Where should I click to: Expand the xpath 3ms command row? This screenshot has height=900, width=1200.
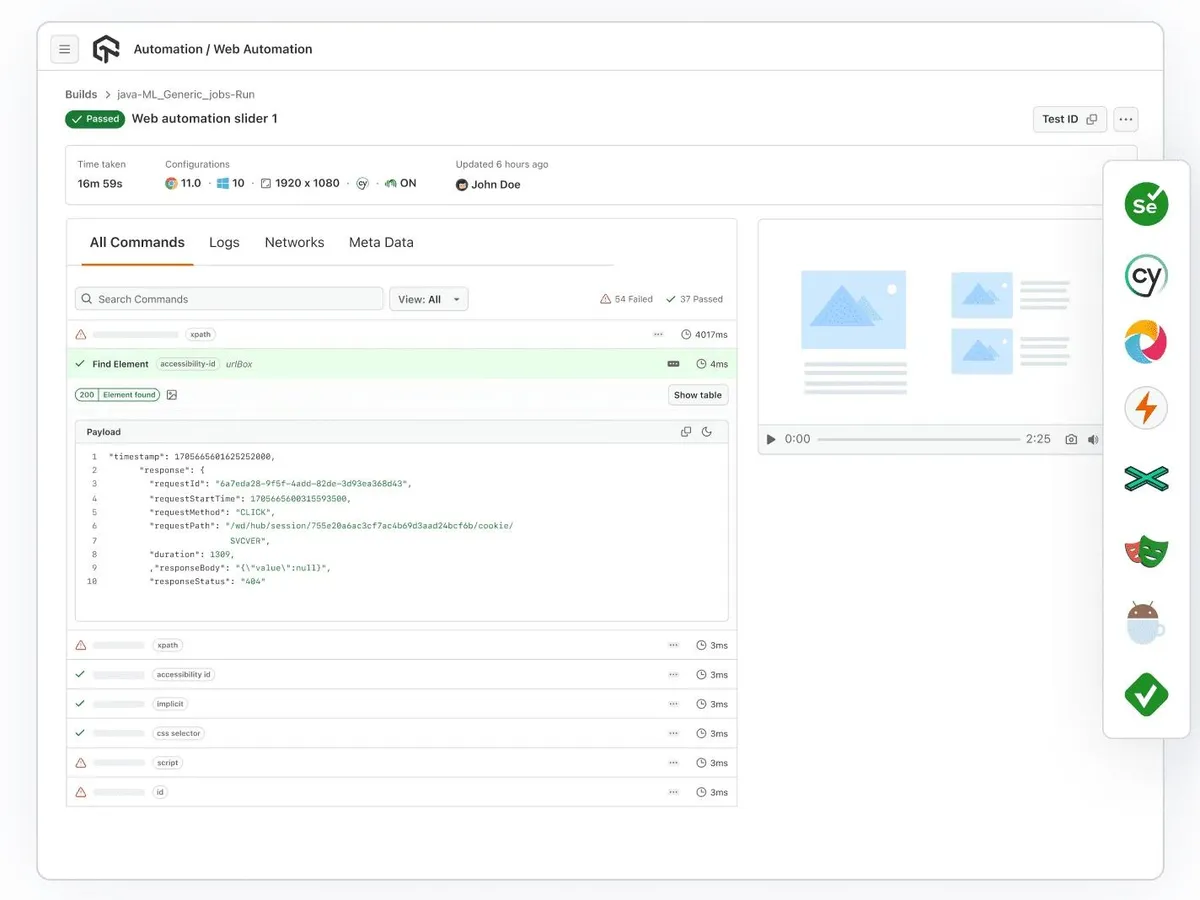tap(401, 645)
